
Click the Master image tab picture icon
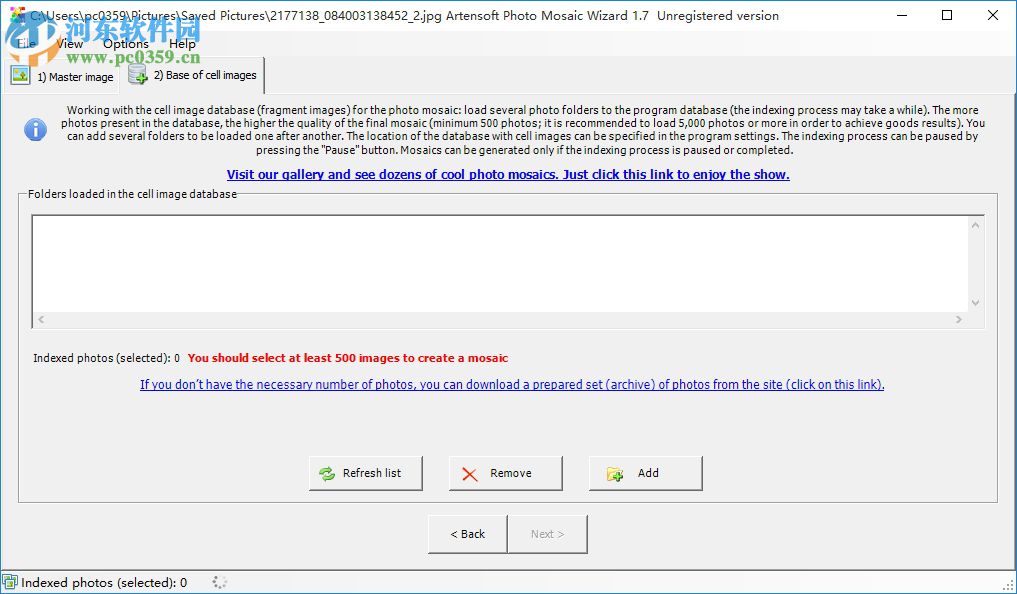pyautogui.click(x=20, y=75)
